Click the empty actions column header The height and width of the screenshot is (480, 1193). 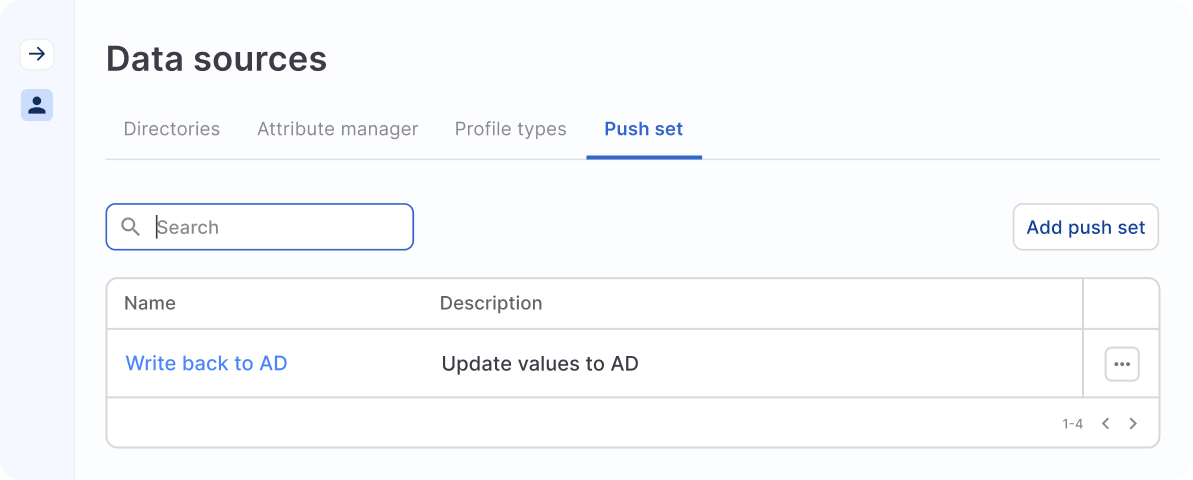[x=1121, y=303]
